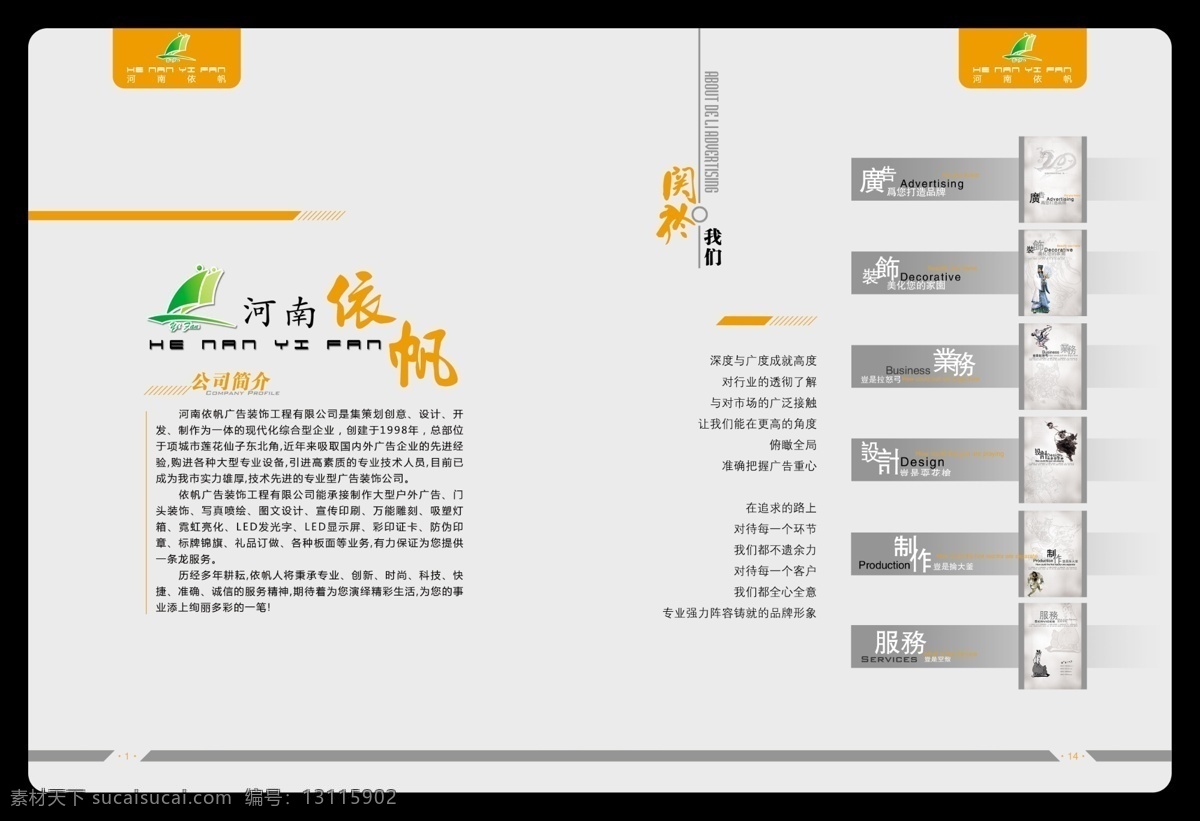Select the orange 依帆 calligraphy title
The image size is (1200, 821).
pos(393,331)
